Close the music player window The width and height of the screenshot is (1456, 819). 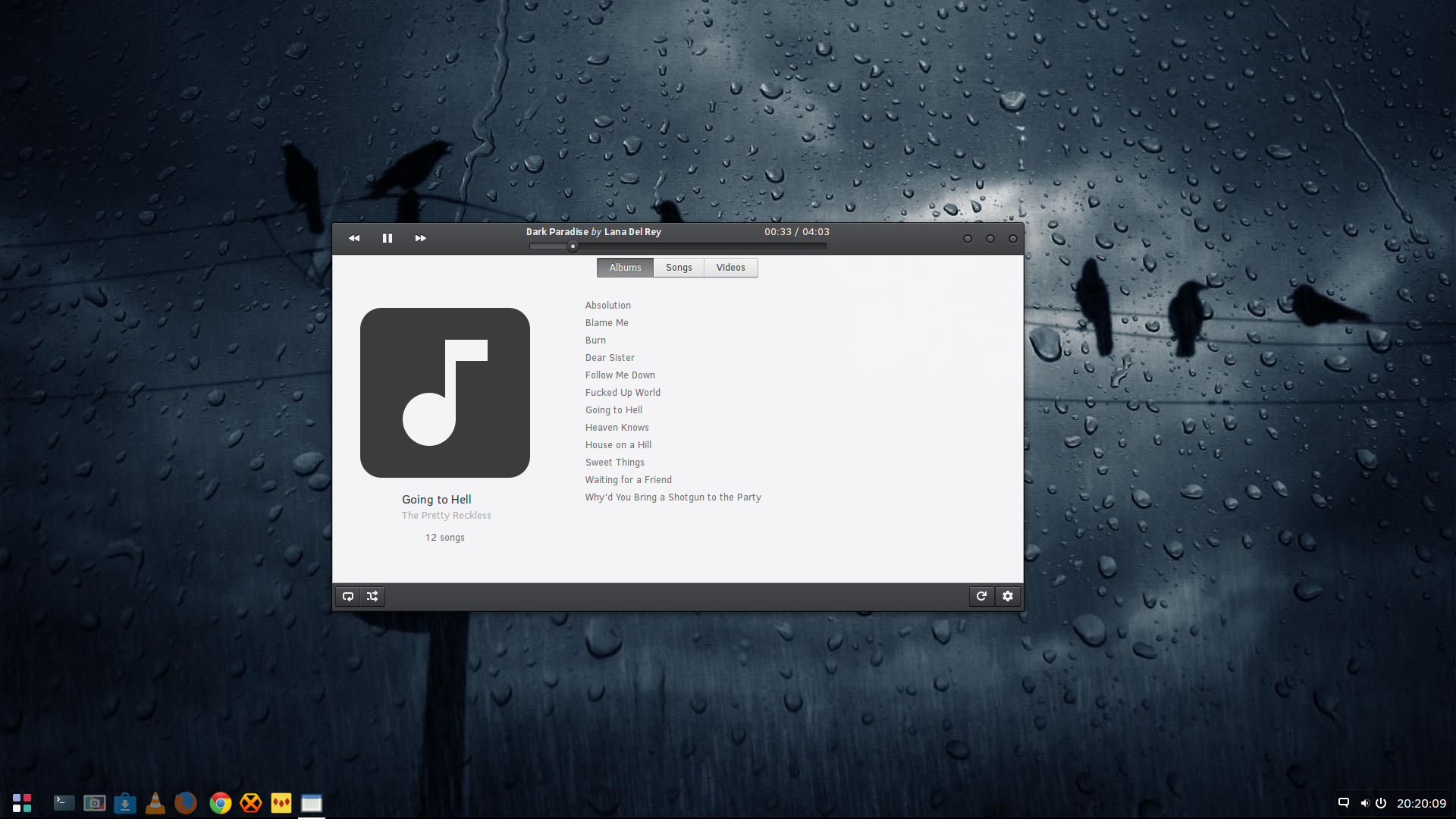click(1013, 239)
